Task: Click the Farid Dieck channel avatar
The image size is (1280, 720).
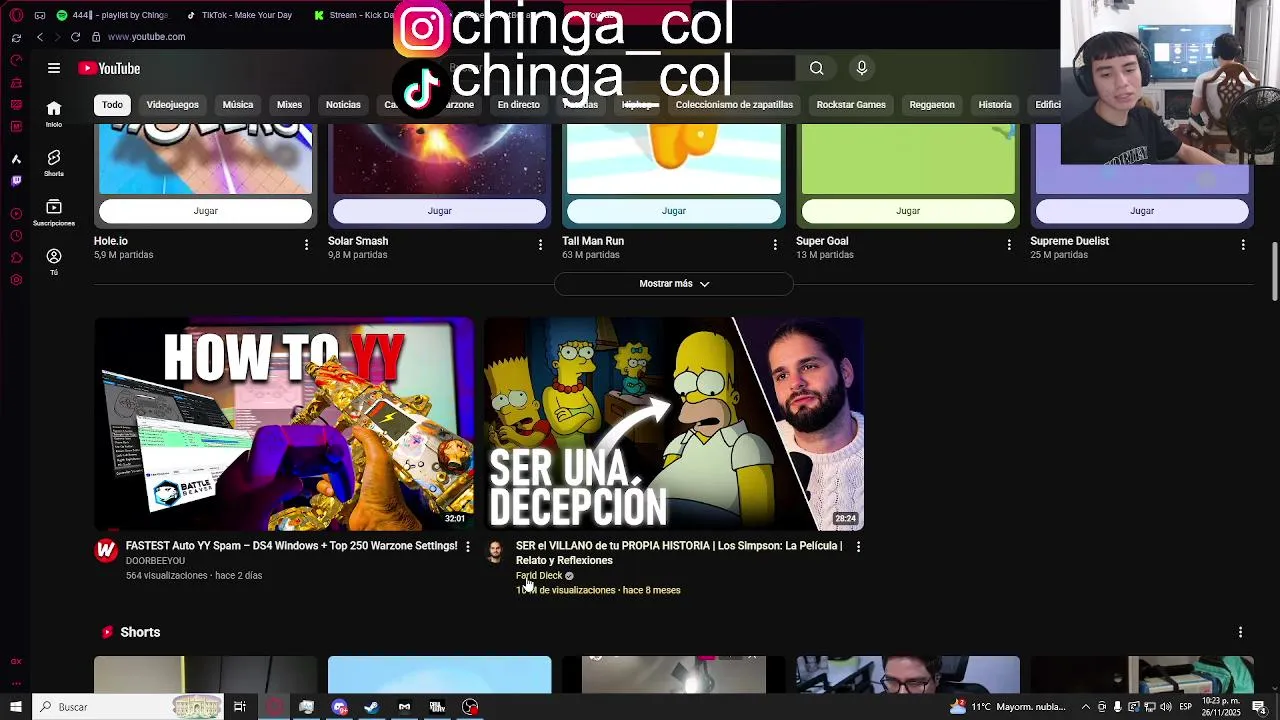Action: coord(496,551)
